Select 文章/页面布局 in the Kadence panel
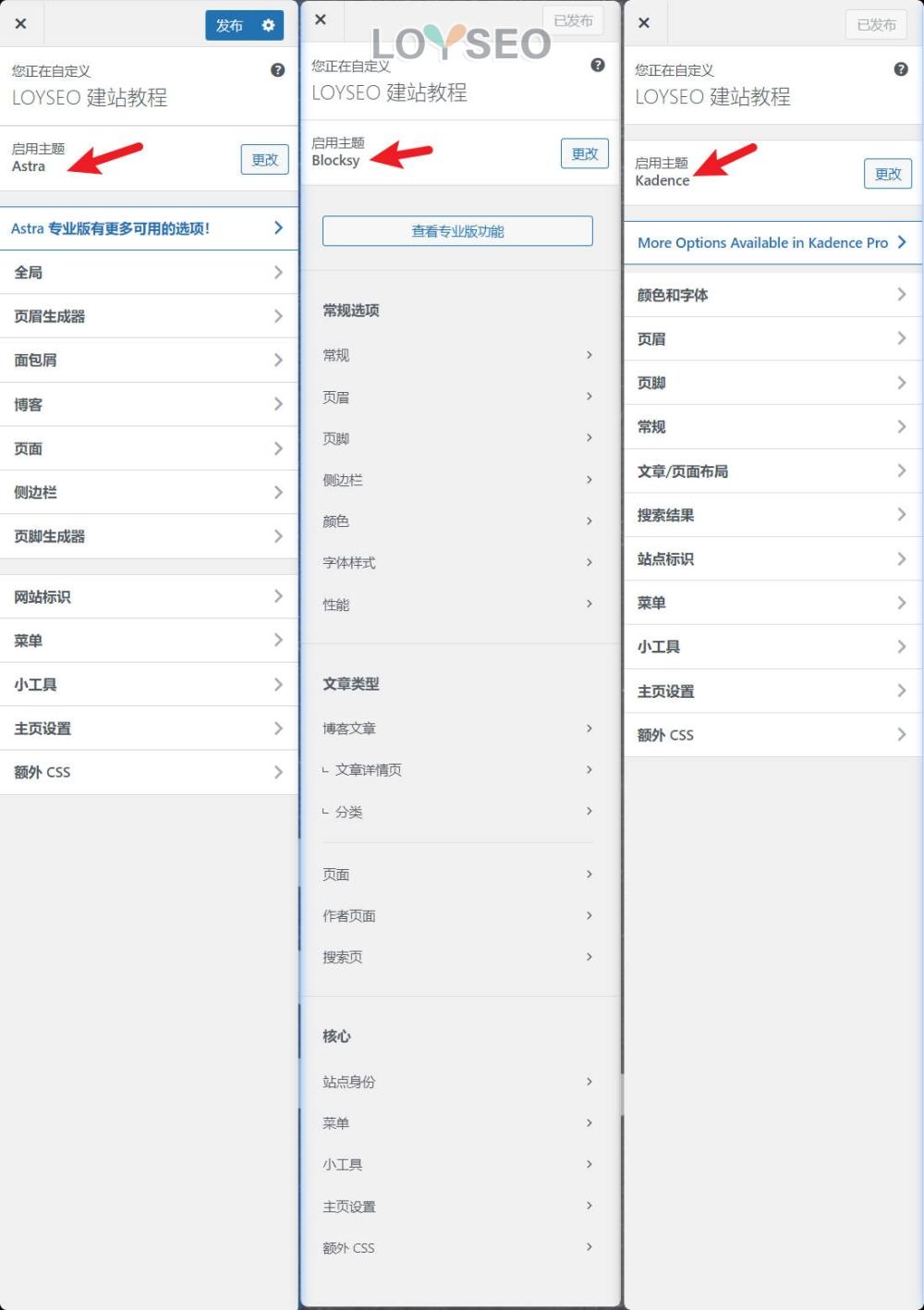Screen dimensions: 924x1310 click(772, 471)
